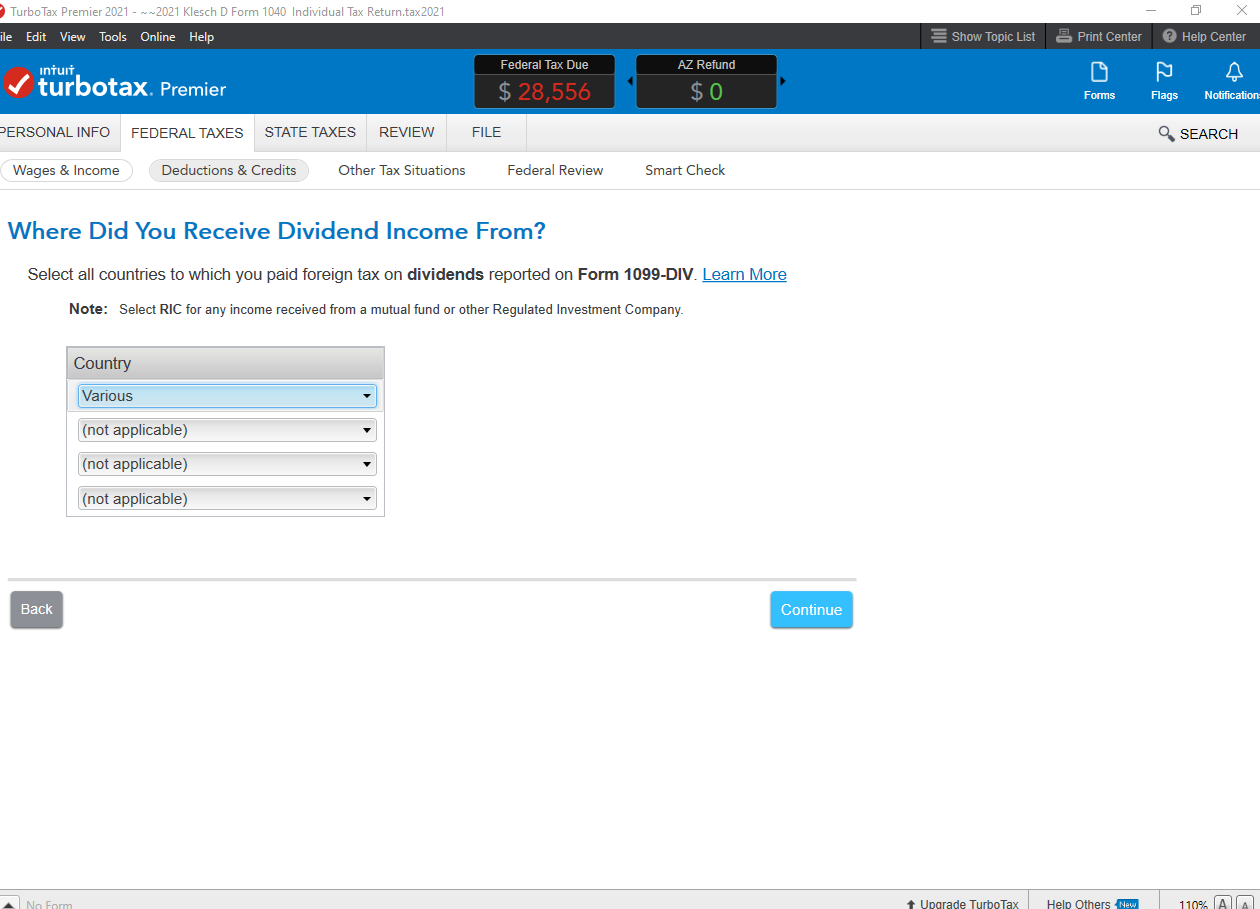Go to Deductions & Credits section

(x=229, y=170)
